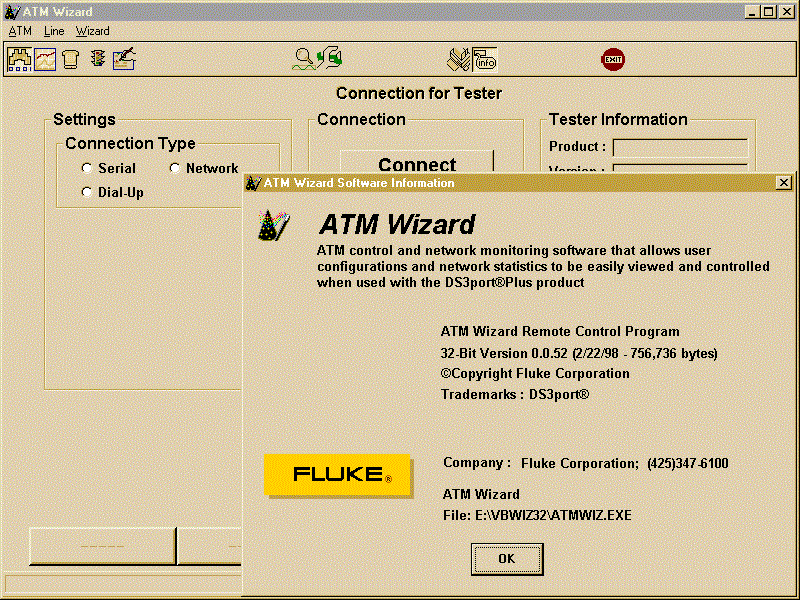The width and height of the screenshot is (800, 601).
Task: Click the large italic 'ATM Wizard' heading
Action: [397, 224]
